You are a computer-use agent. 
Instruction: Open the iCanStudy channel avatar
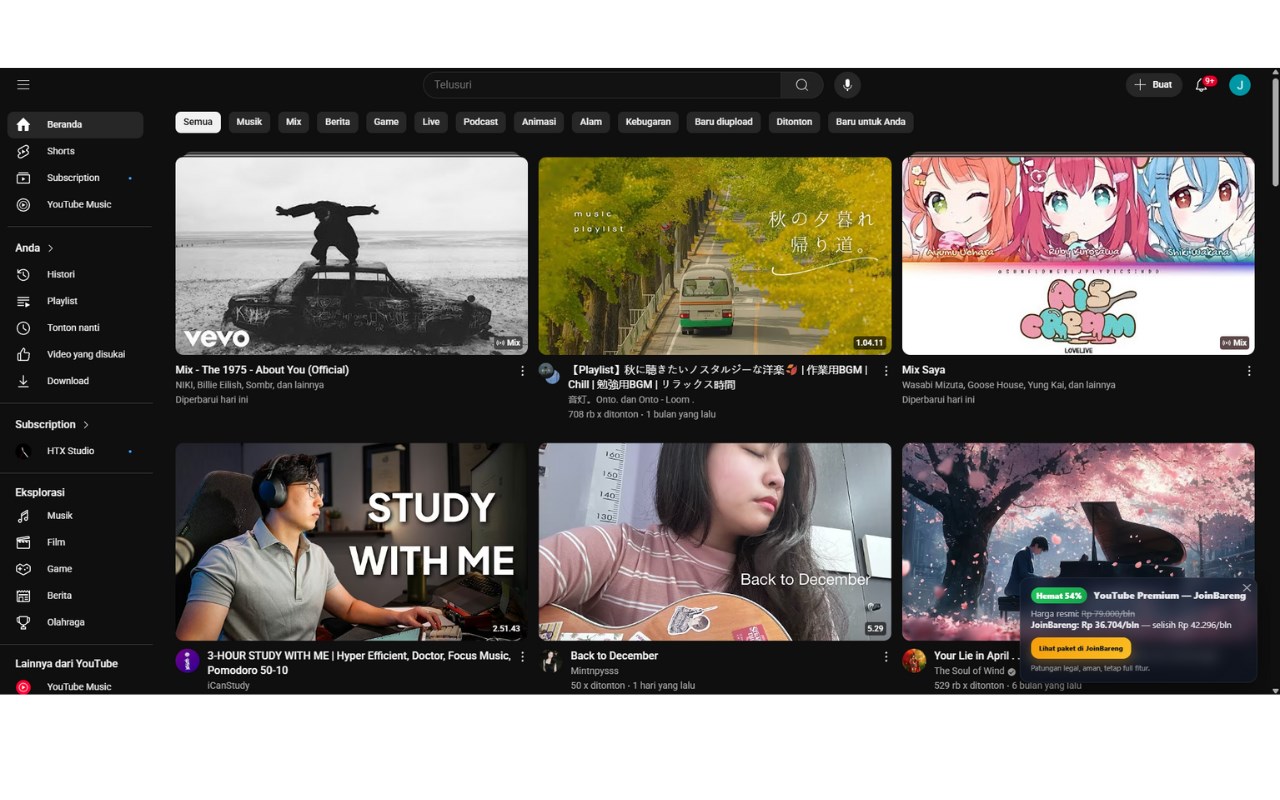(x=187, y=660)
